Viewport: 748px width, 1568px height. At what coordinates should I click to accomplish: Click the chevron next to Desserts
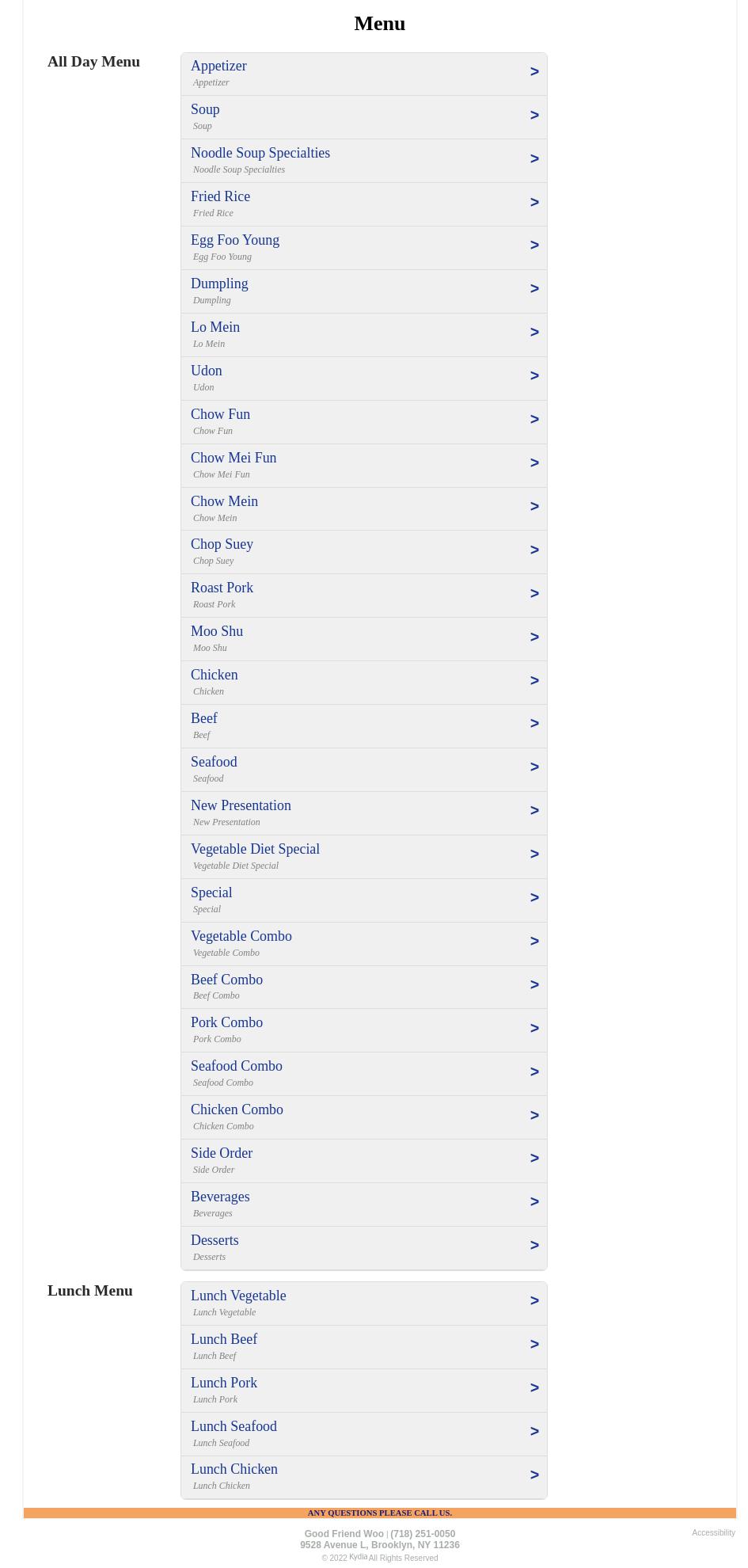click(534, 1246)
